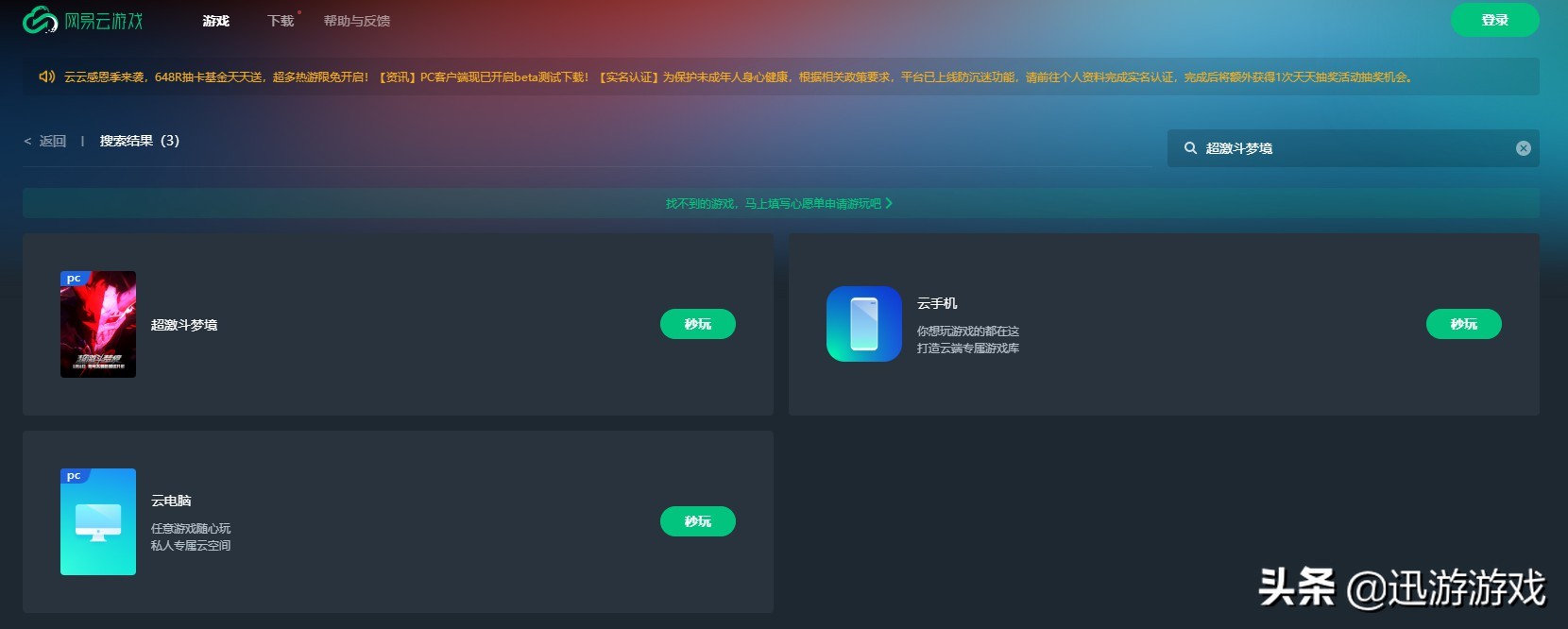
Task: Click the 云手机 title text
Action: tap(937, 303)
